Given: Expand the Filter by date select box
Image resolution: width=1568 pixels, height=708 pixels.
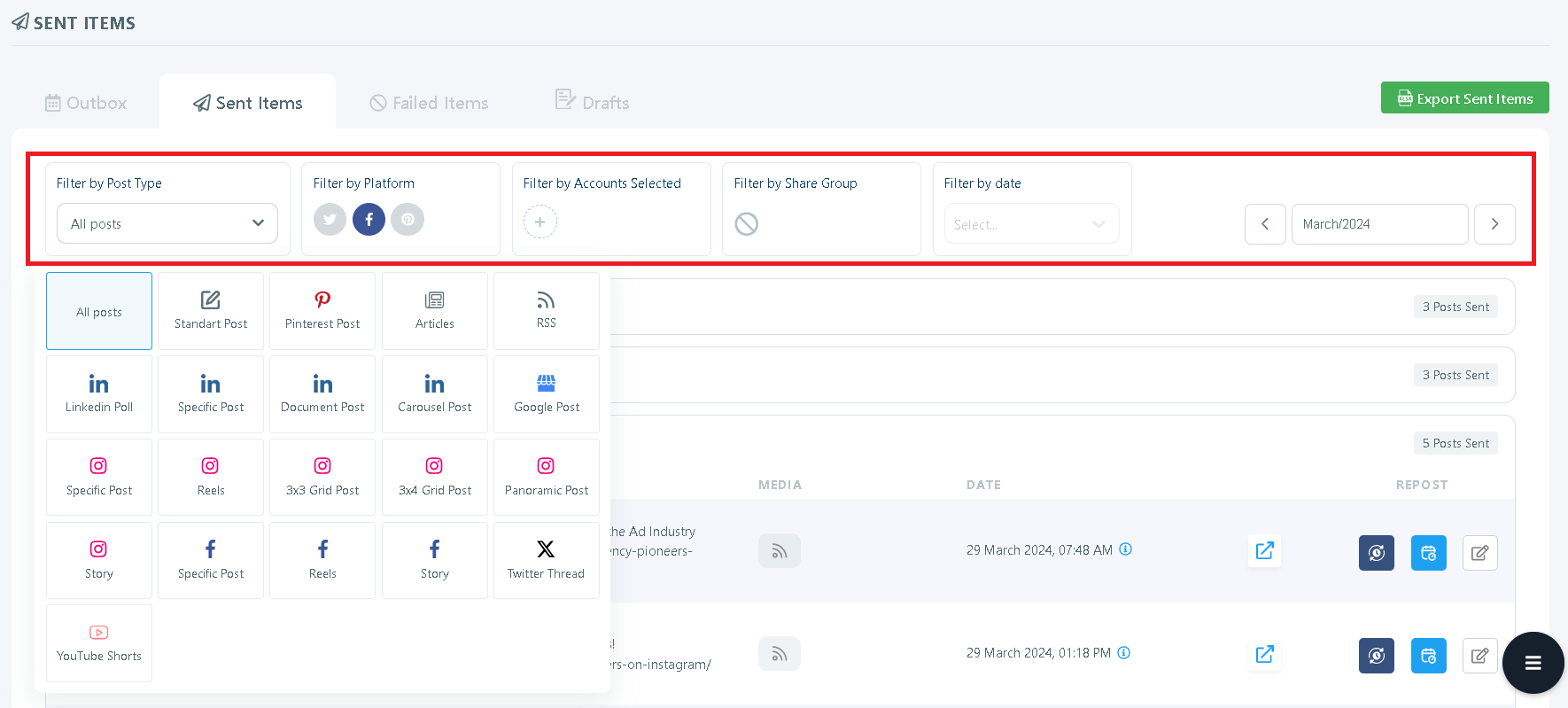Looking at the screenshot, I should pos(1031,224).
